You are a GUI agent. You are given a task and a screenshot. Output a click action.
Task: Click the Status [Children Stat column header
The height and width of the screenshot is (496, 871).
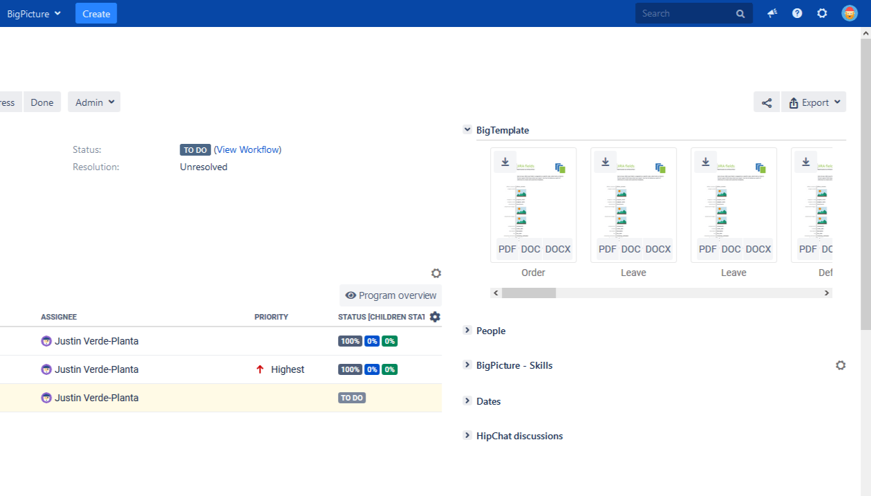click(381, 317)
